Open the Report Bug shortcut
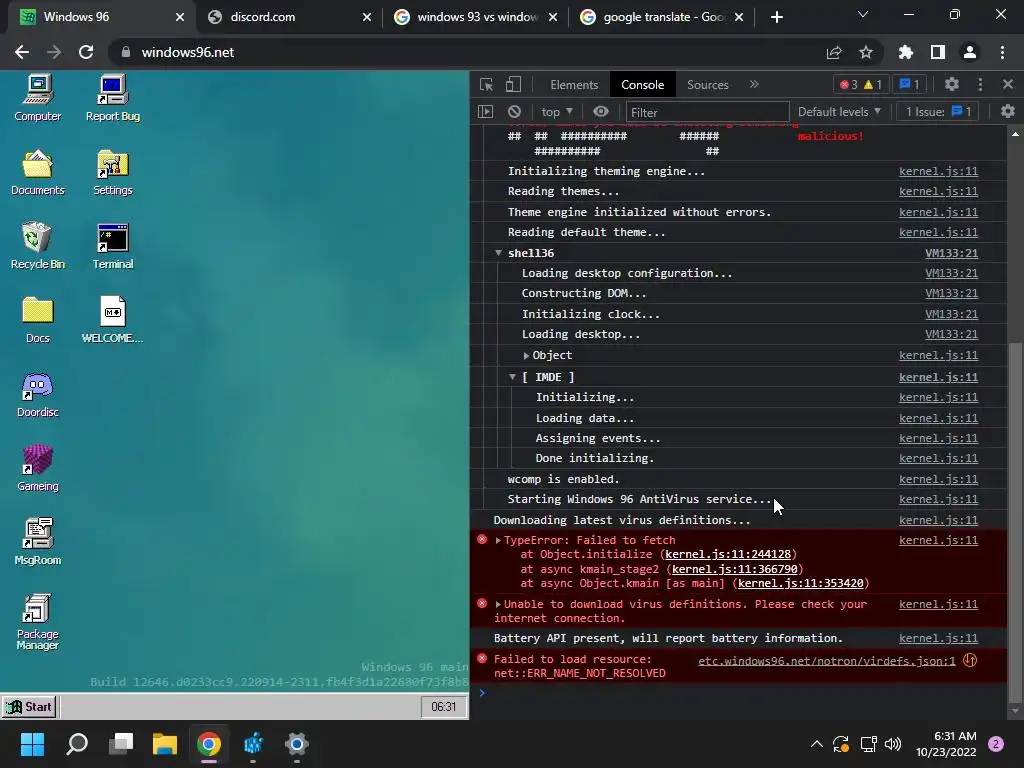The width and height of the screenshot is (1024, 768). coord(112,98)
